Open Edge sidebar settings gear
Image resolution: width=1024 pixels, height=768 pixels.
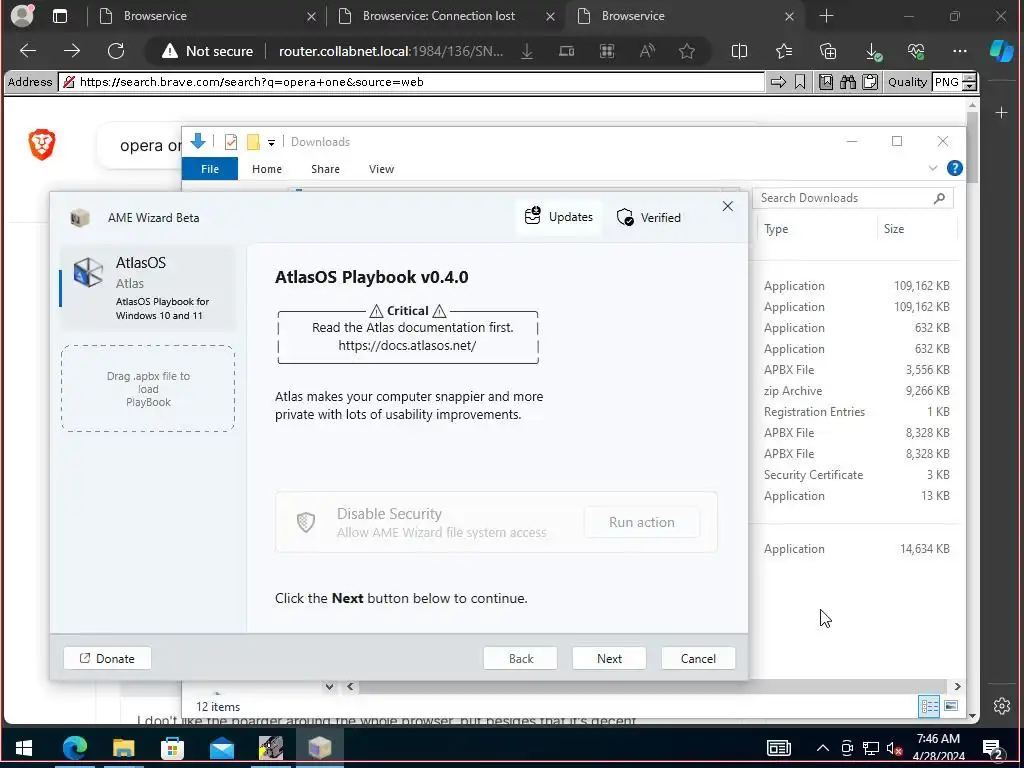(1001, 705)
